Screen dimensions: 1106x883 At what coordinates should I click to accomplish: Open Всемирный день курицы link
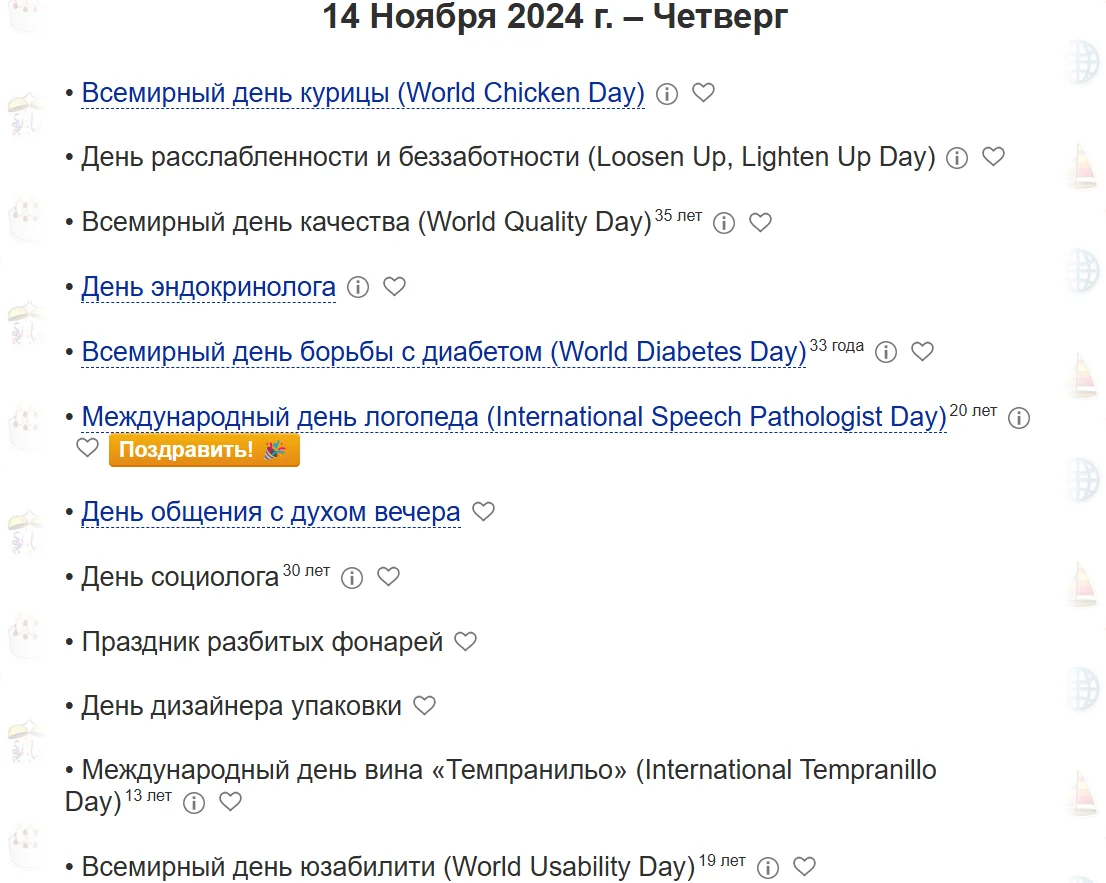(363, 93)
